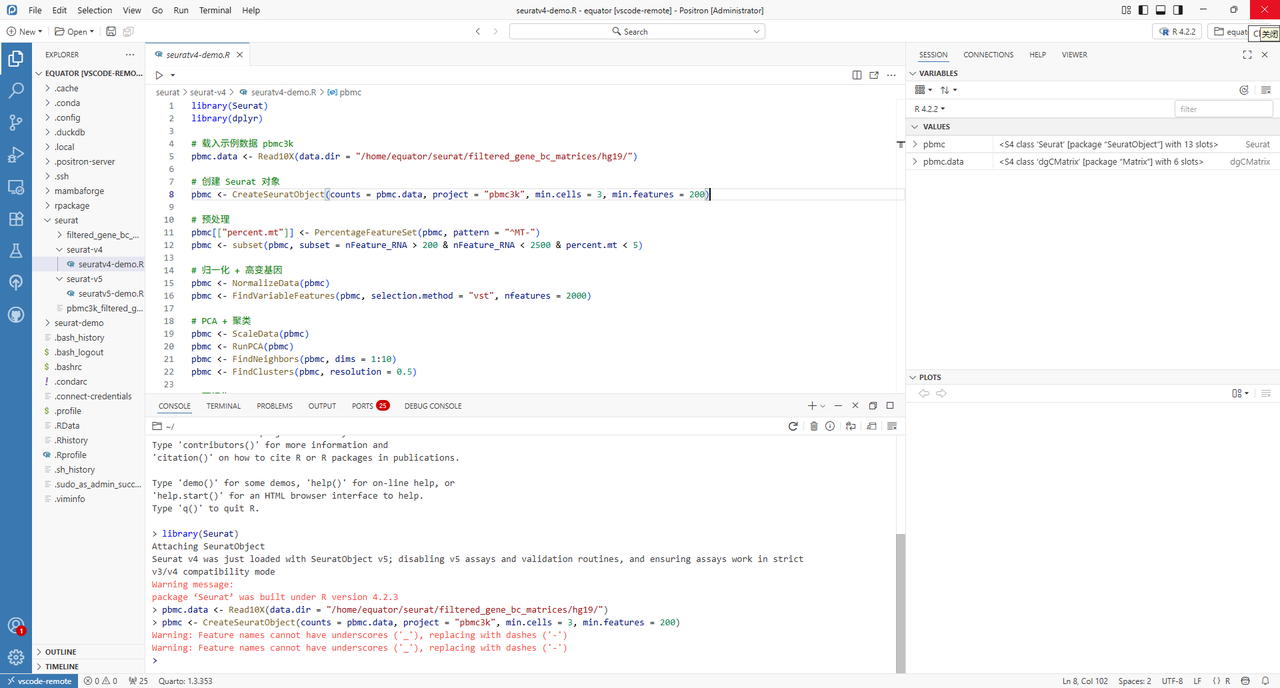Screen dimensions: 1280x688
Task: Open seuratv5-demo.R in file tree
Action: 111,294
